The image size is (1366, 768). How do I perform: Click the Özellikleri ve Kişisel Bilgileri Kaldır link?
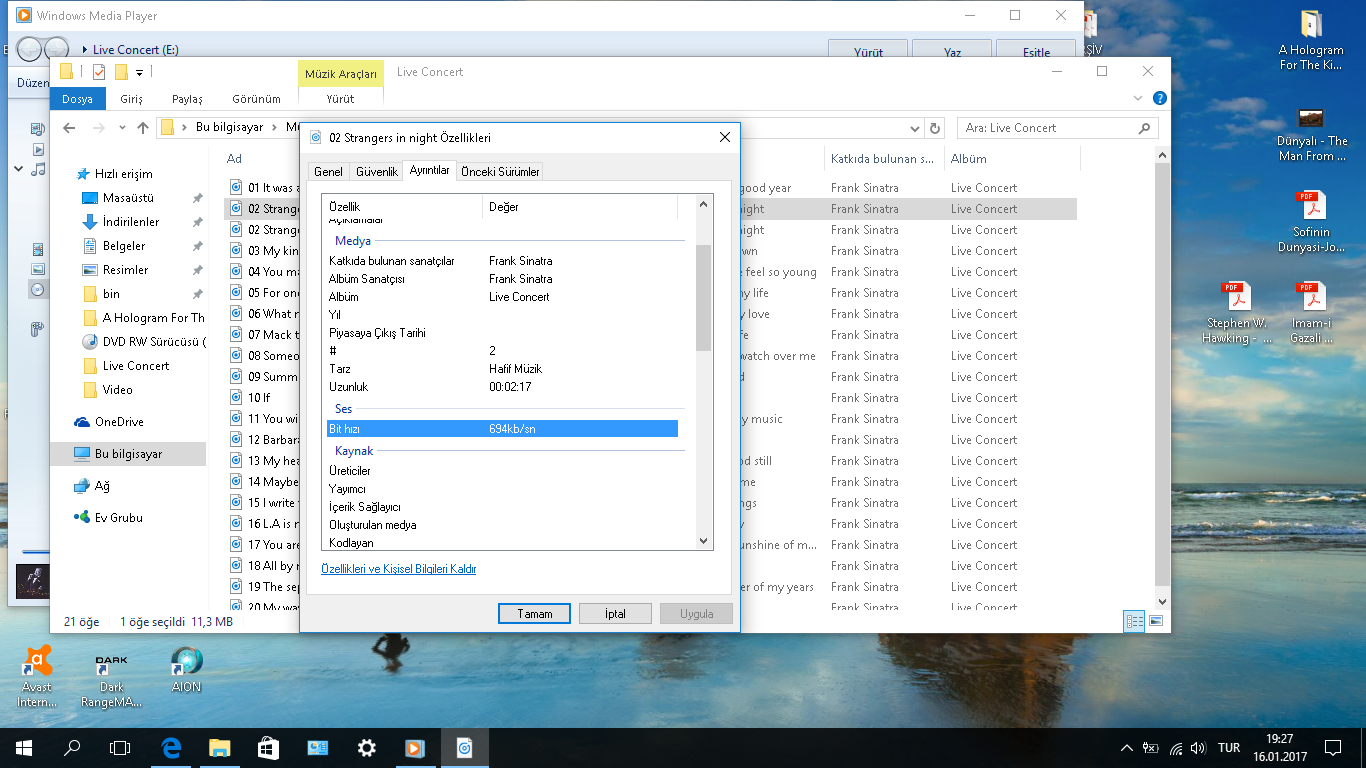point(398,569)
